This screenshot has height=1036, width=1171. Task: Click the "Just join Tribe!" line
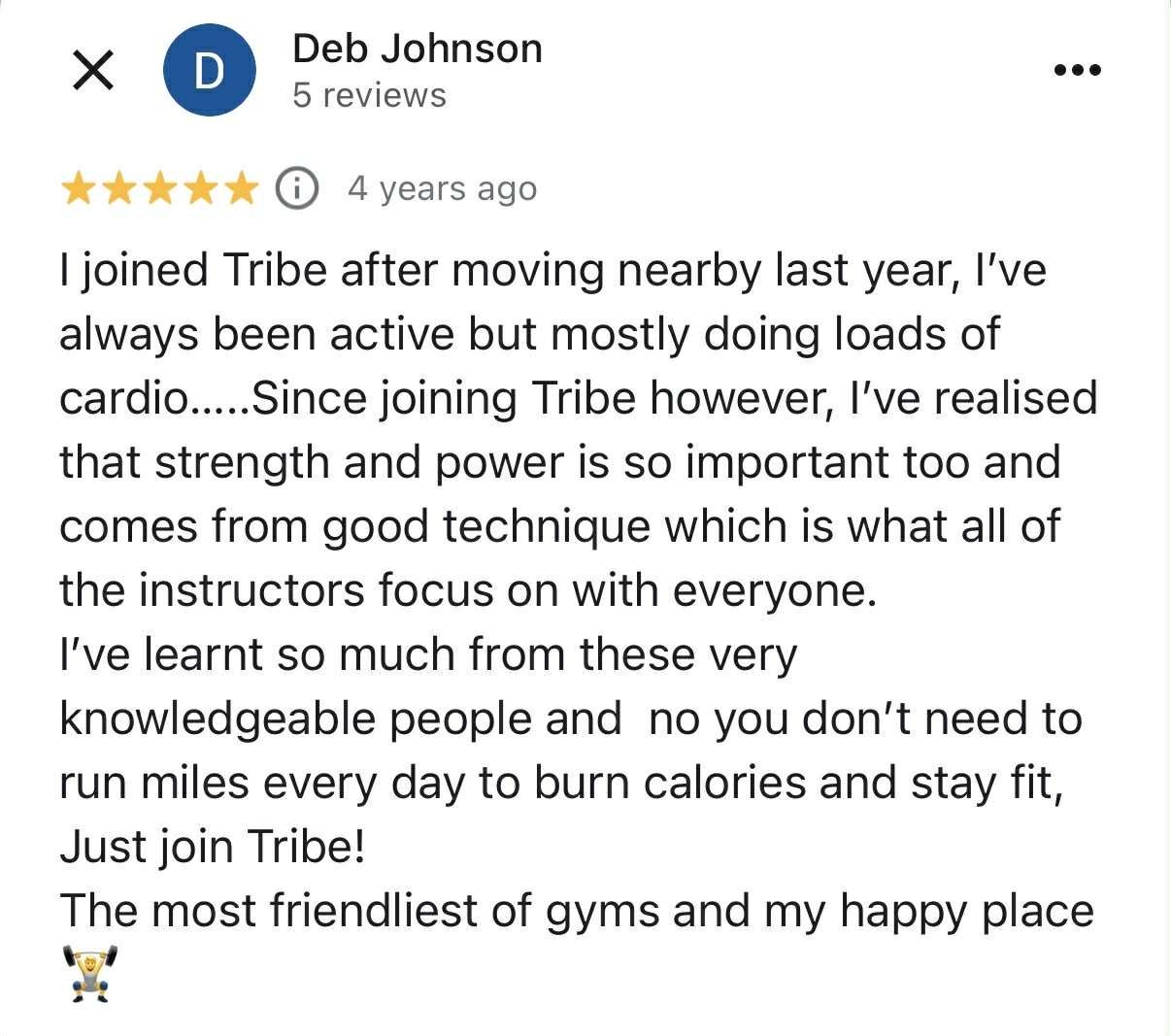point(213,847)
